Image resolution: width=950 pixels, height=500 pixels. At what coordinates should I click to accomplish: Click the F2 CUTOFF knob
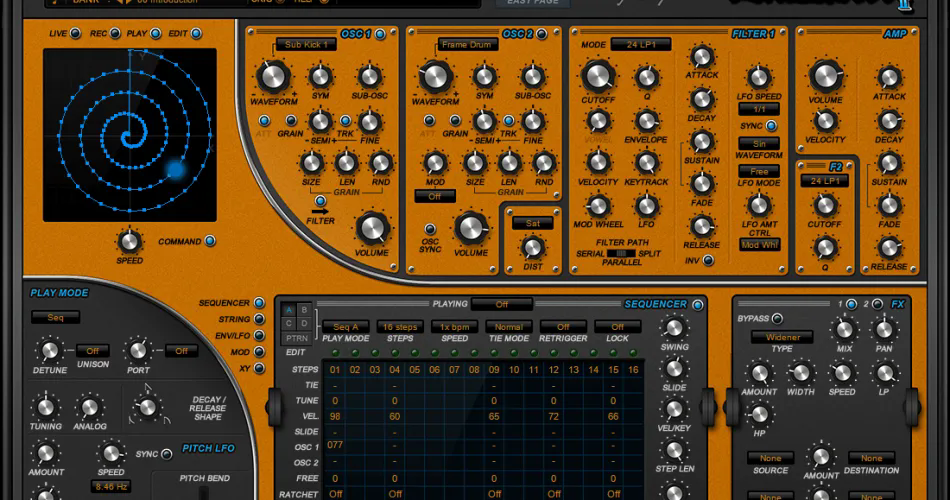[x=825, y=205]
